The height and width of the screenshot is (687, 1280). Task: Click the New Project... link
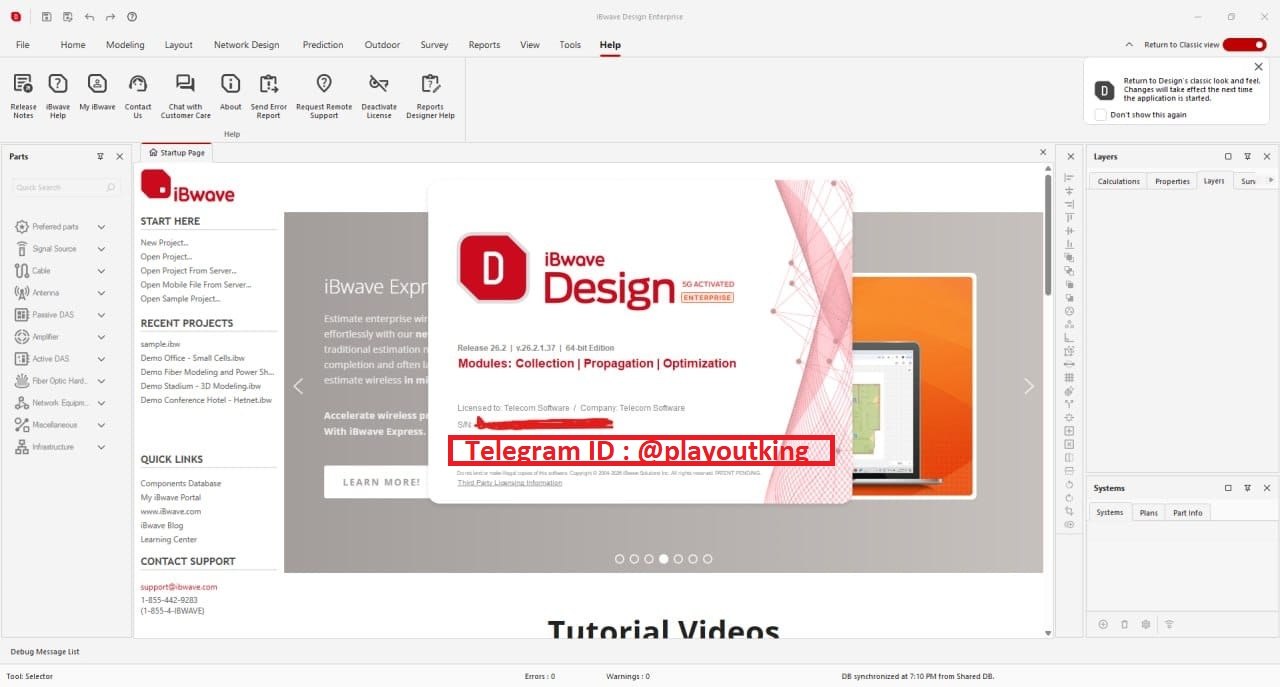click(x=164, y=243)
